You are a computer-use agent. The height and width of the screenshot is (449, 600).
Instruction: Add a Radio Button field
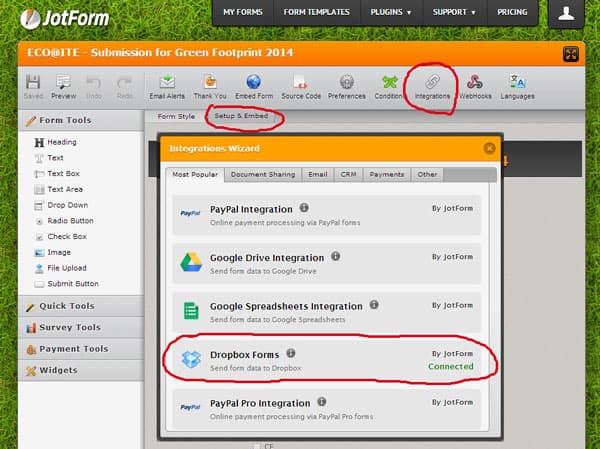point(64,220)
